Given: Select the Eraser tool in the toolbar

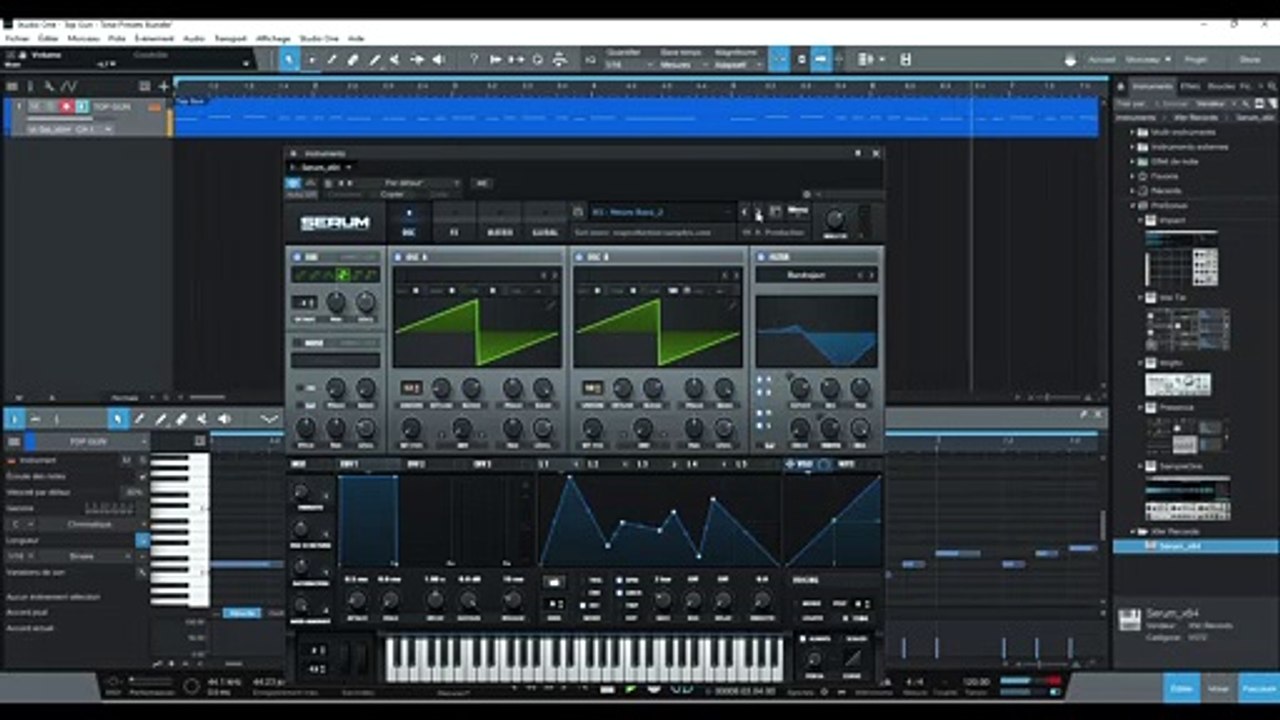Looking at the screenshot, I should pos(353,60).
